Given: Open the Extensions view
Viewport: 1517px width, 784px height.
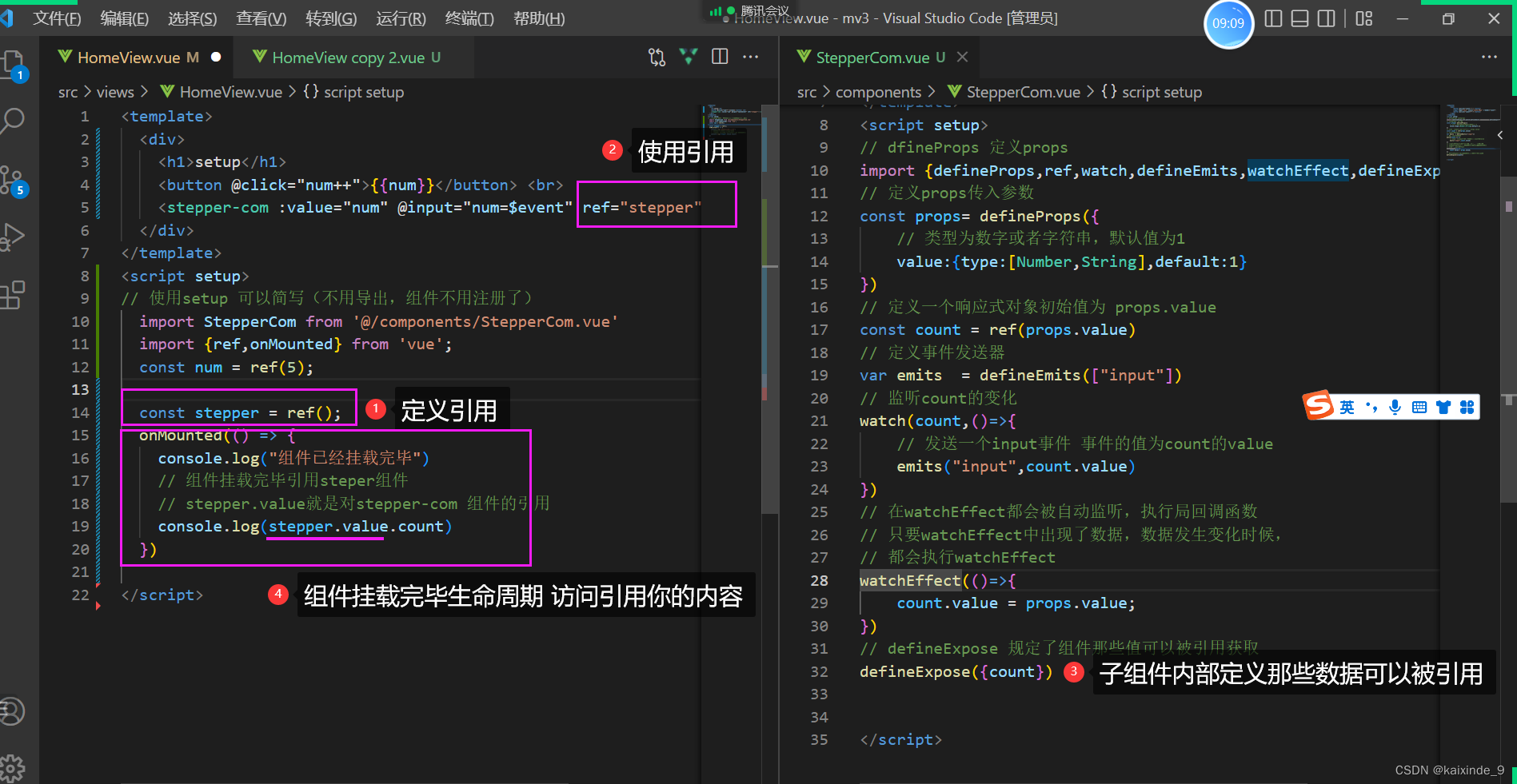Looking at the screenshot, I should click(13, 295).
